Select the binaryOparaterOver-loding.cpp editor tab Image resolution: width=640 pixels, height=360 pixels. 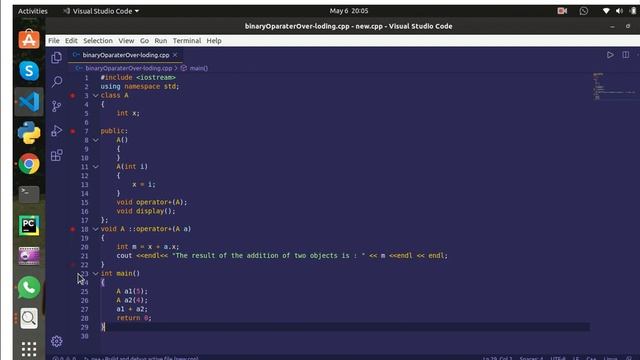click(x=126, y=55)
